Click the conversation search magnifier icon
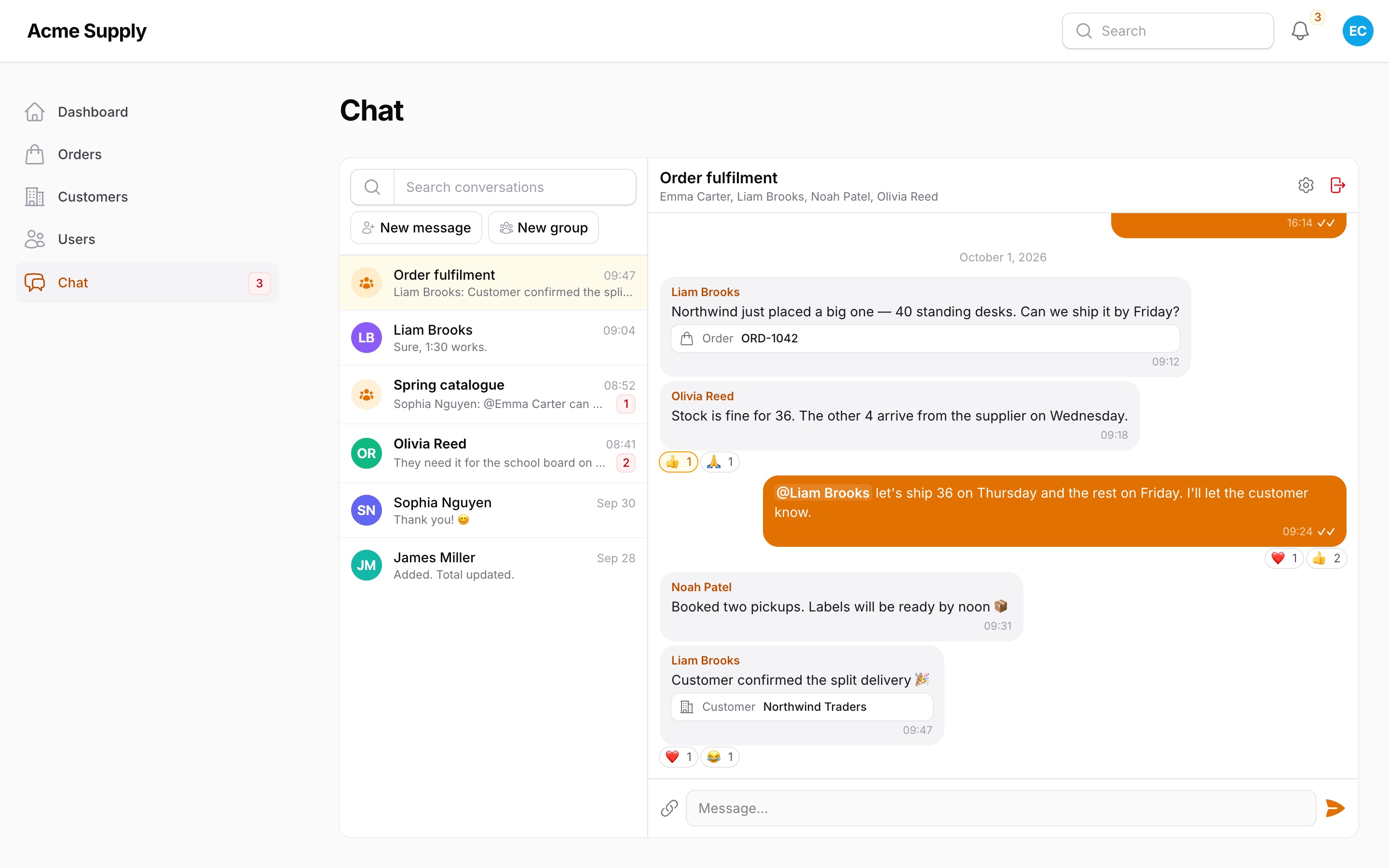1389x868 pixels. [372, 187]
